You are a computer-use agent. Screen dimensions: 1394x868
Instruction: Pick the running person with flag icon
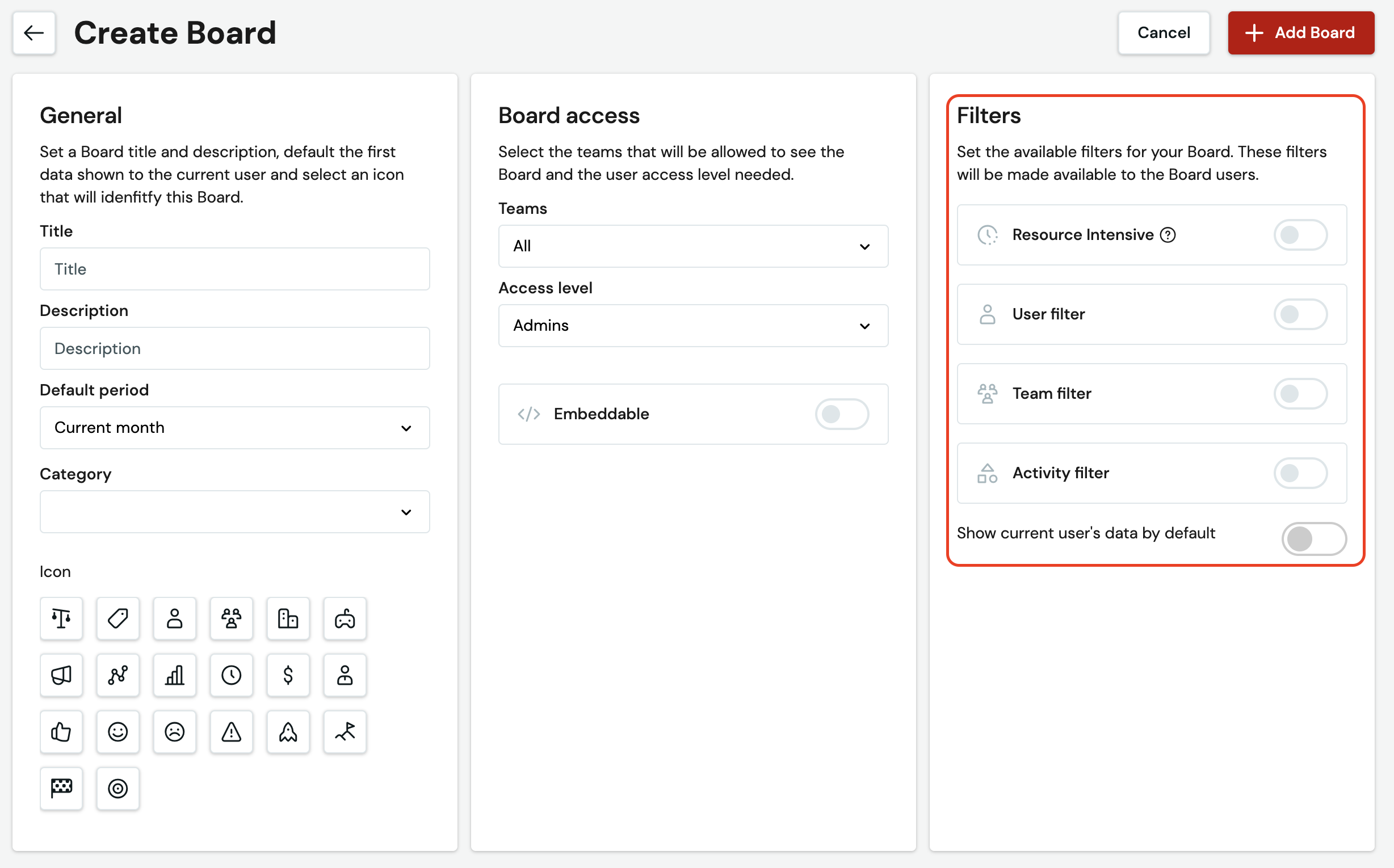345,732
